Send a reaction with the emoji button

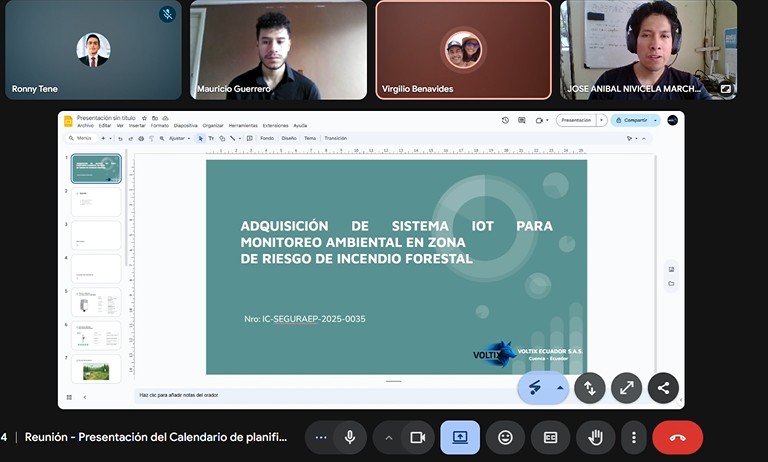pyautogui.click(x=505, y=438)
